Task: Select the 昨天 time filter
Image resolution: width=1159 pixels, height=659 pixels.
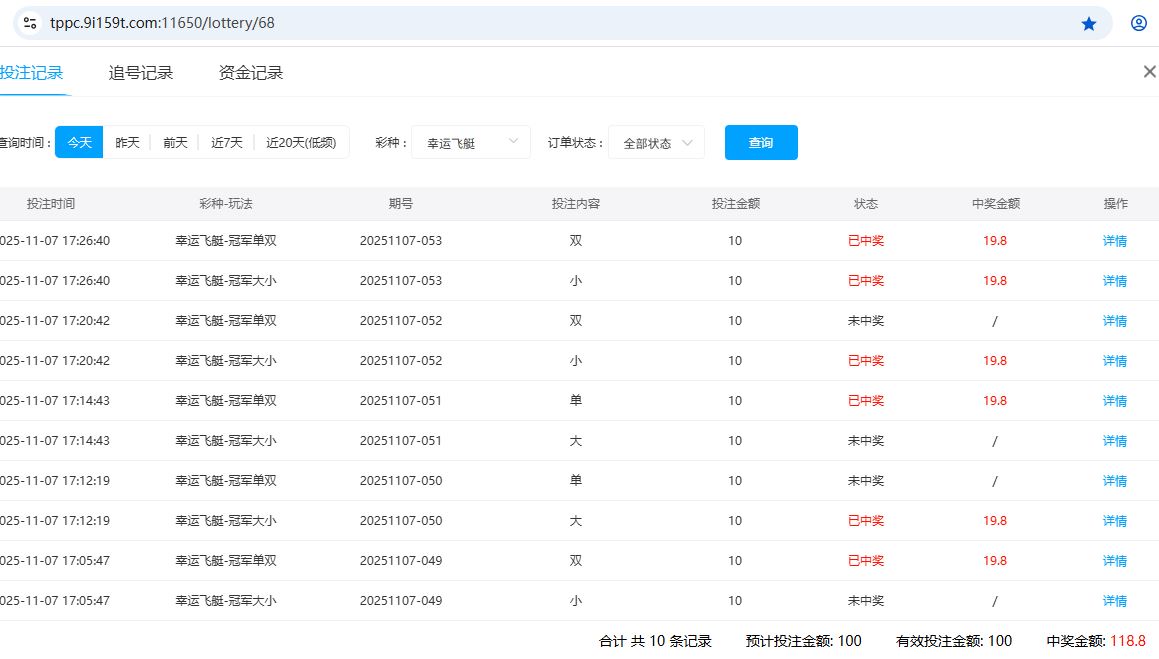Action: pos(127,143)
